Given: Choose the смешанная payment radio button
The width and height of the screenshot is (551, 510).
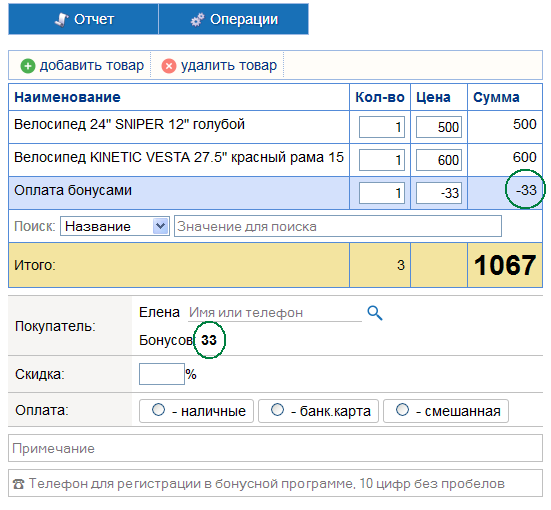Looking at the screenshot, I should (402, 409).
